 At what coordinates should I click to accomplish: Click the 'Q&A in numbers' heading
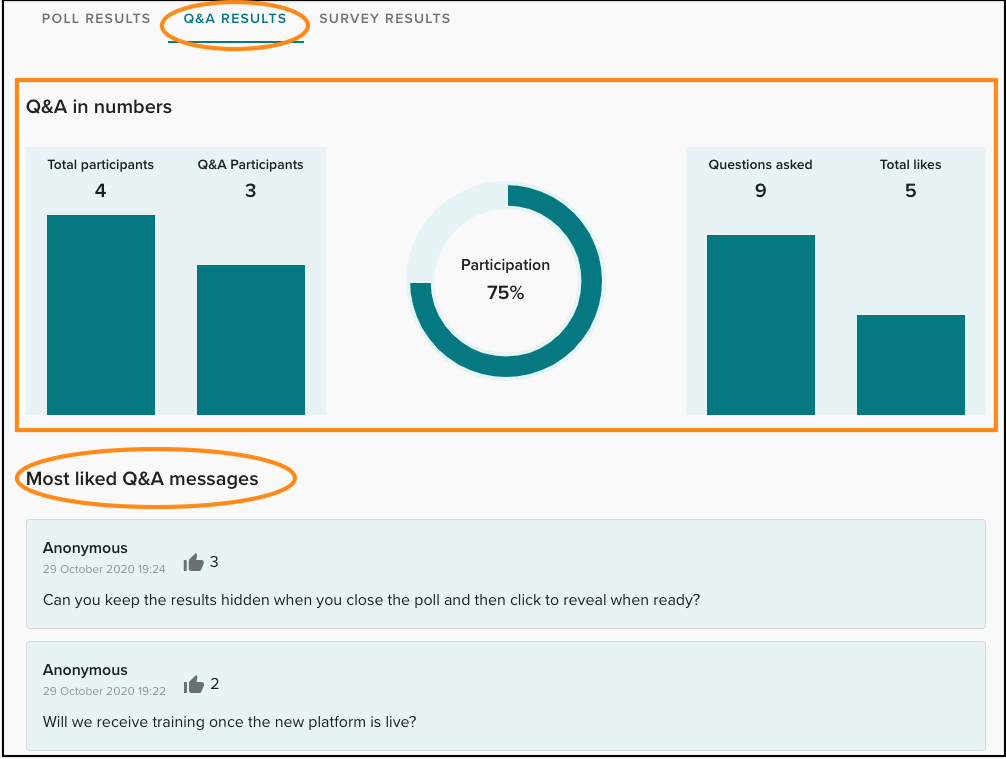[x=99, y=107]
